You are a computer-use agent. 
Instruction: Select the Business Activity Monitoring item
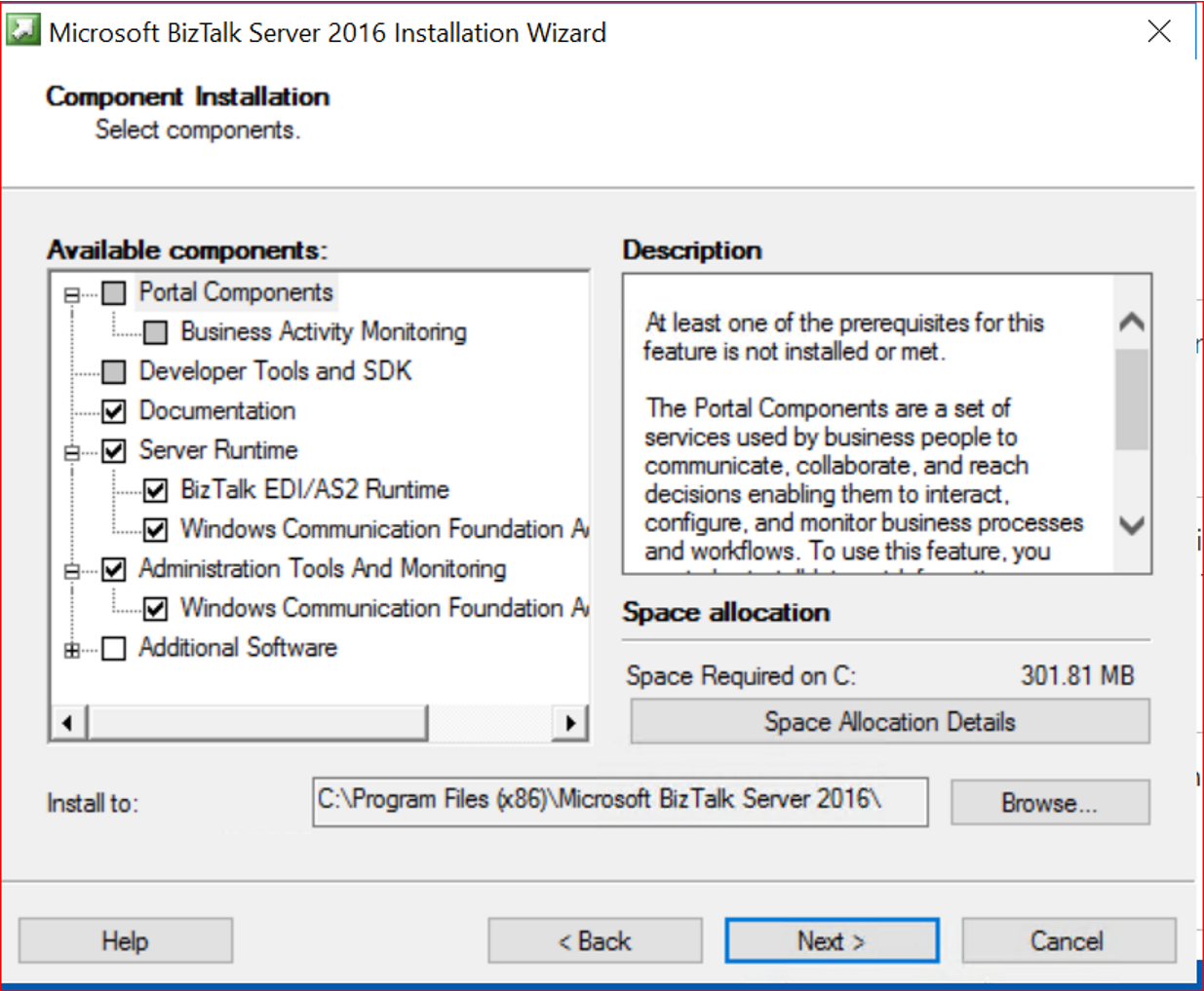[323, 332]
